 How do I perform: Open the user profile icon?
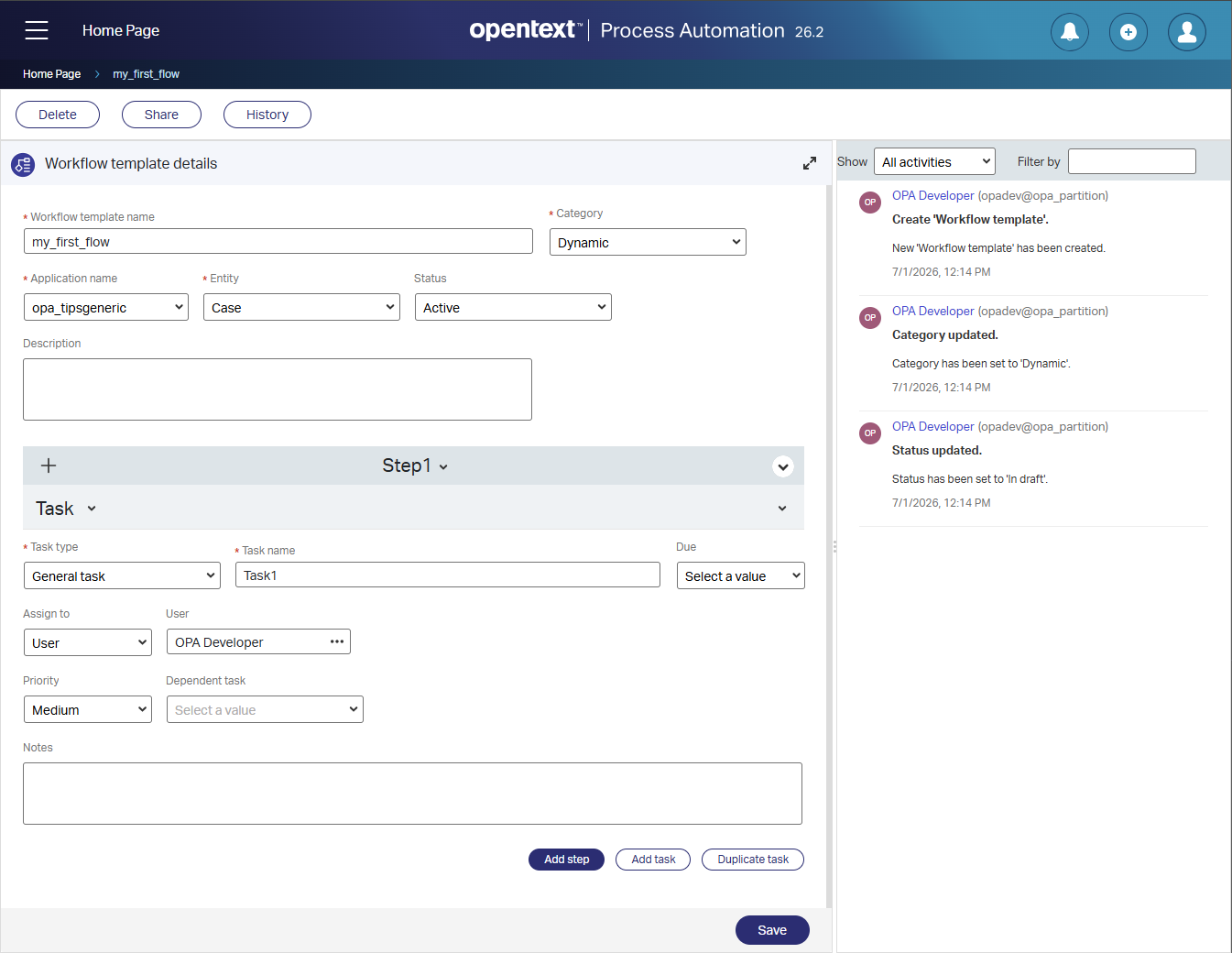(1187, 32)
